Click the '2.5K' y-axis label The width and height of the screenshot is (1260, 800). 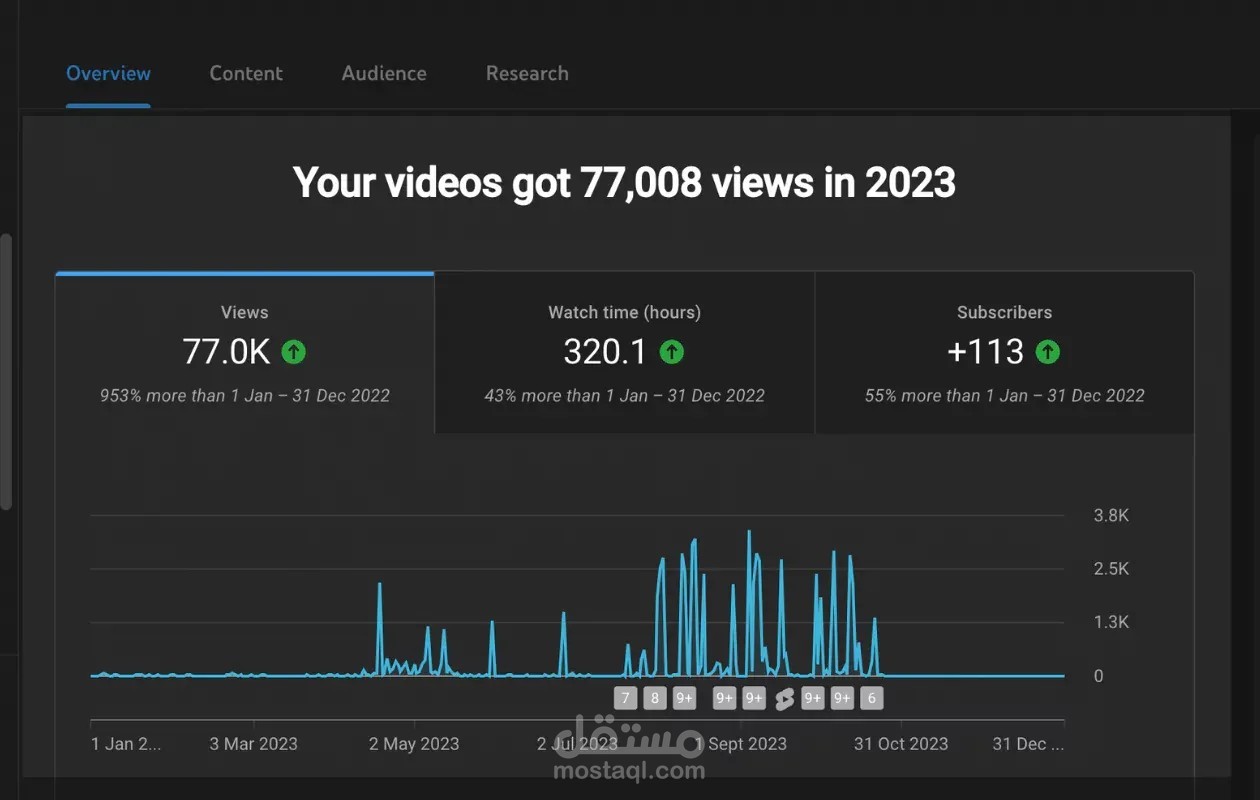1111,569
